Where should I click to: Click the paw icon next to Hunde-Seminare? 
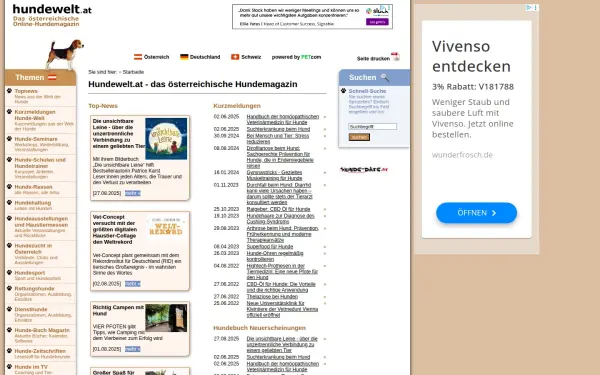9,139
